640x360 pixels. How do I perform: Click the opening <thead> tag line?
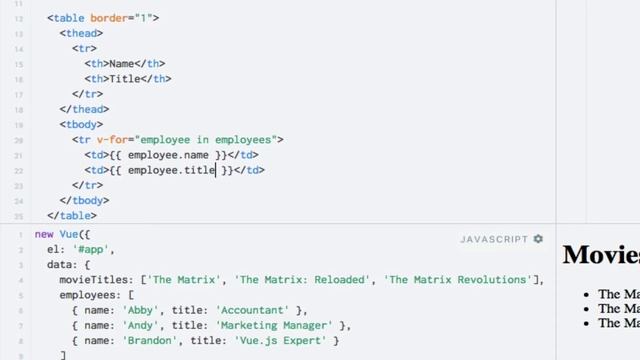coord(81,33)
